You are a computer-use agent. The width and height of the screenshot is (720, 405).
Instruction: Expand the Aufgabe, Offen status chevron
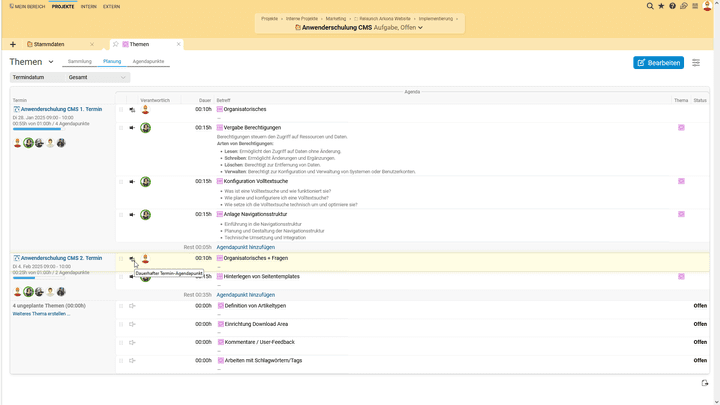pyautogui.click(x=420, y=28)
